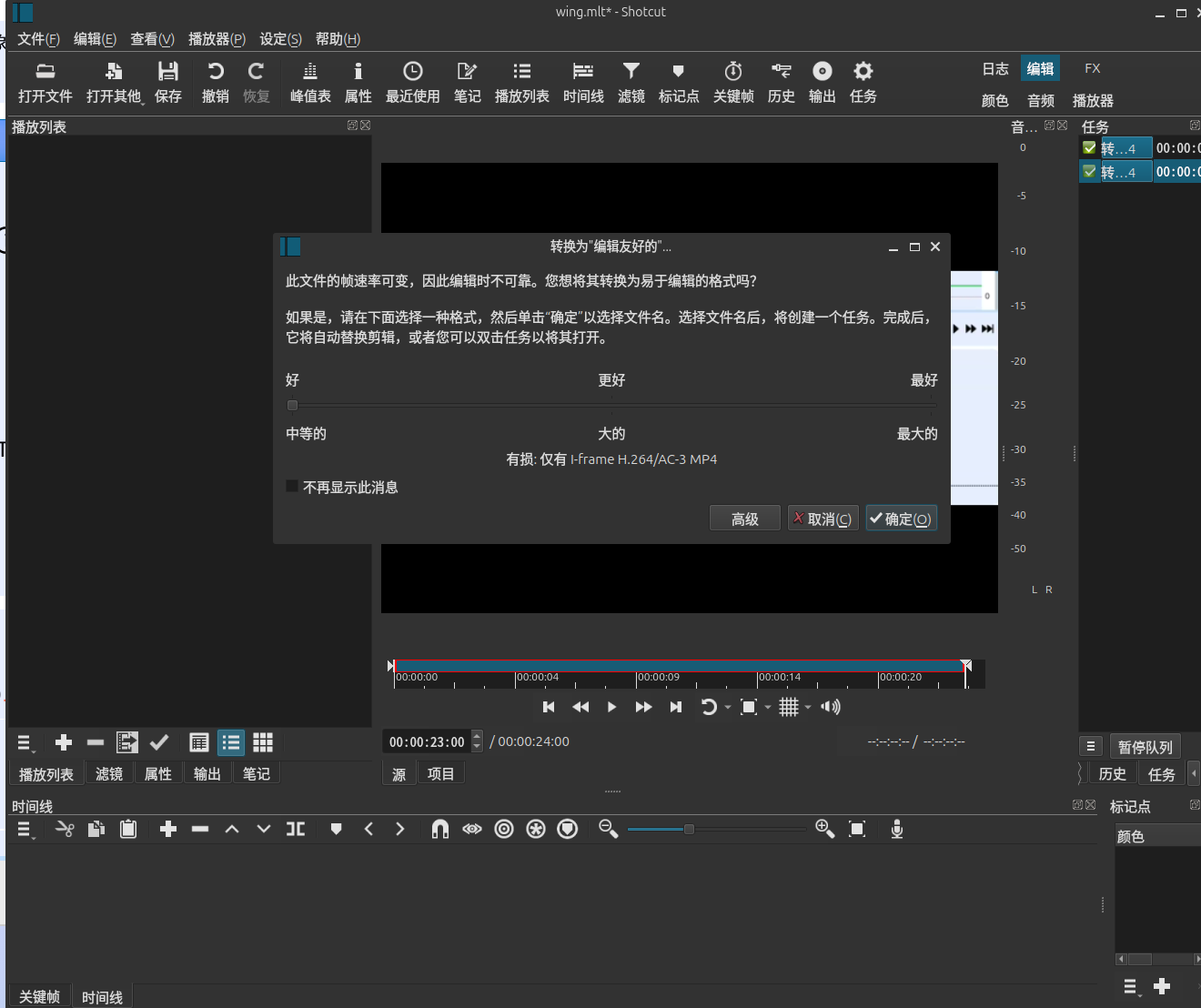Open the playlist hamburger menu
The height and width of the screenshot is (1008, 1201).
click(25, 743)
